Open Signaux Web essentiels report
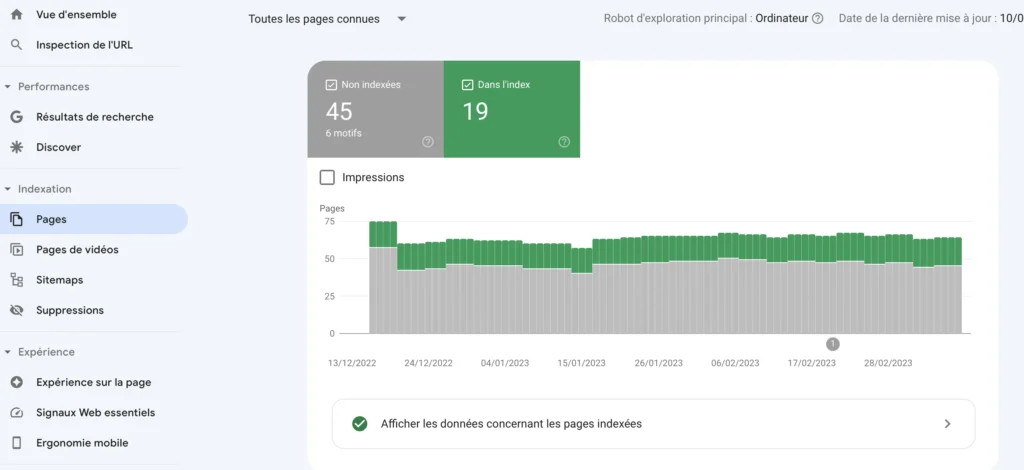The width and height of the screenshot is (1024, 470). (95, 413)
